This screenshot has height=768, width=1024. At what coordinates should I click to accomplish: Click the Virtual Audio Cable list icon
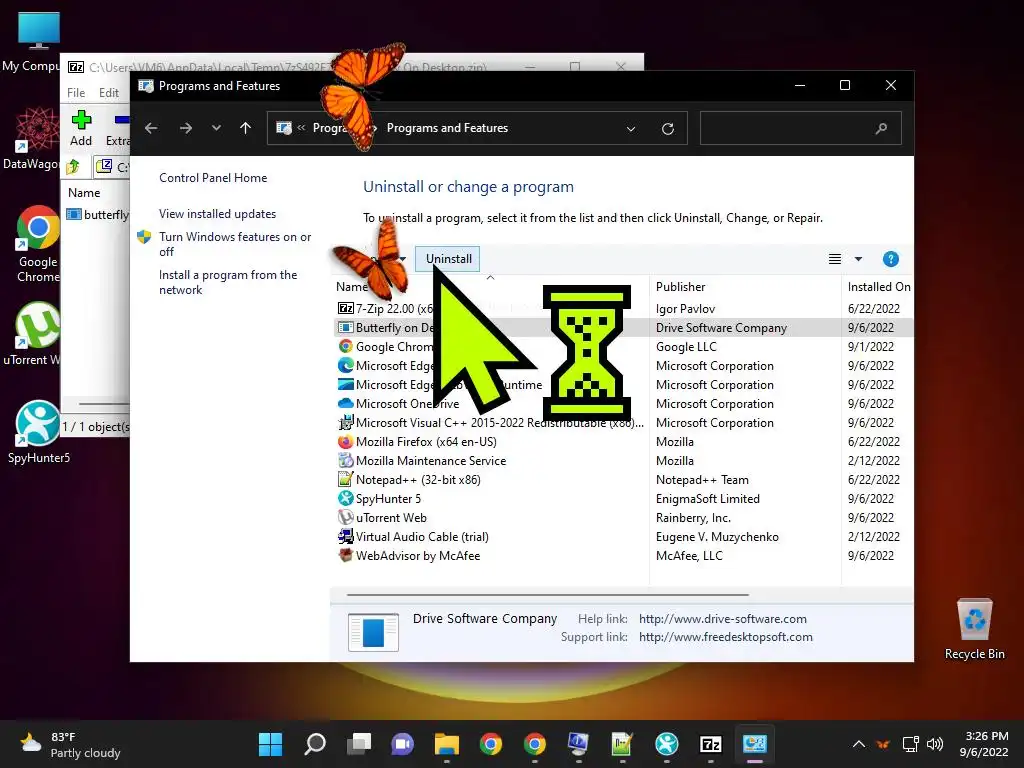[x=345, y=536]
